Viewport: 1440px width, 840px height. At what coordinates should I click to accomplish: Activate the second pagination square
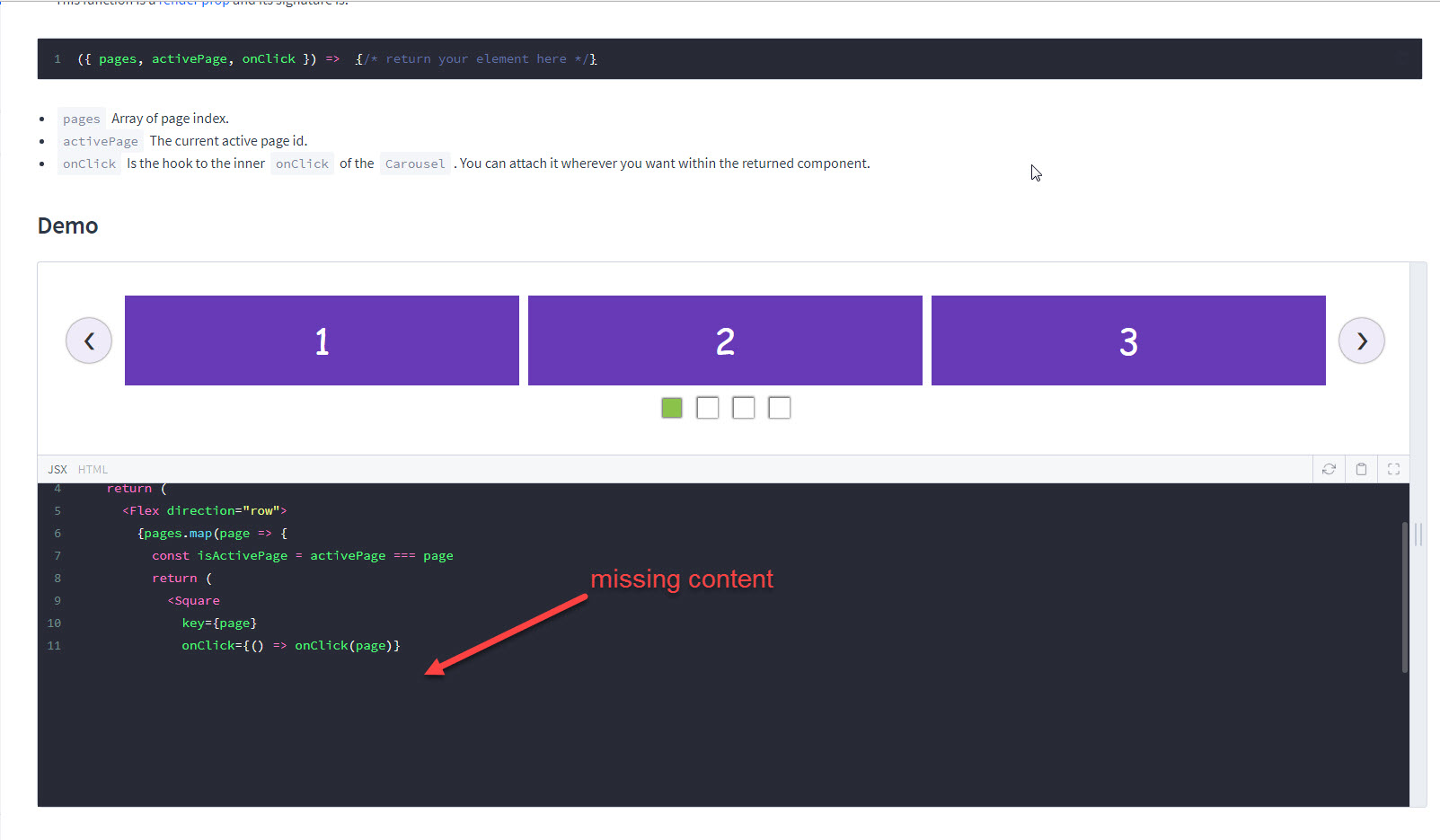click(707, 407)
